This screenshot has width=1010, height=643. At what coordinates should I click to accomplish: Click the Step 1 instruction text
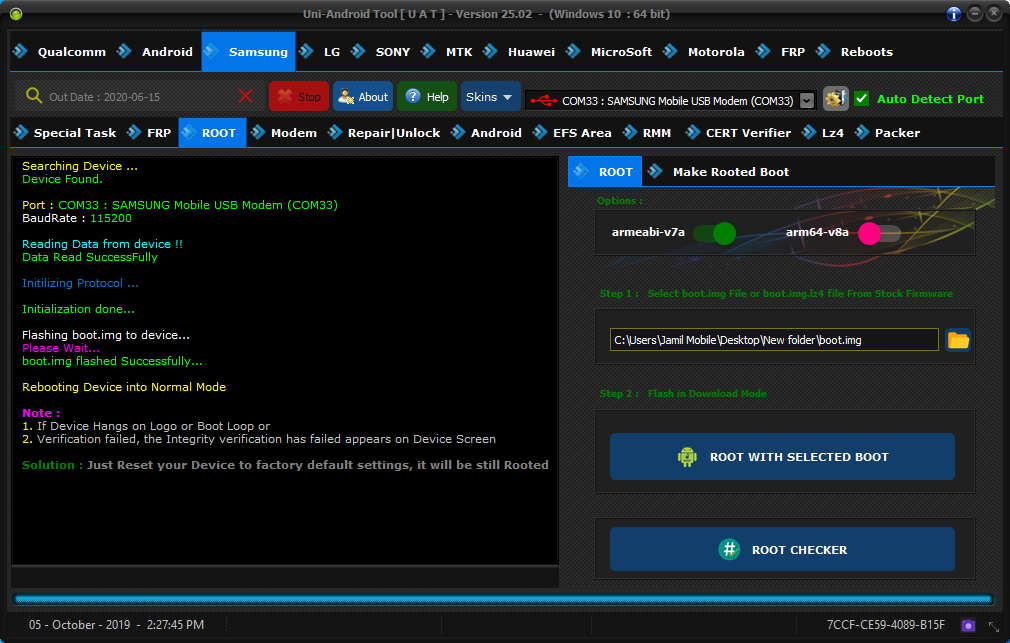776,294
